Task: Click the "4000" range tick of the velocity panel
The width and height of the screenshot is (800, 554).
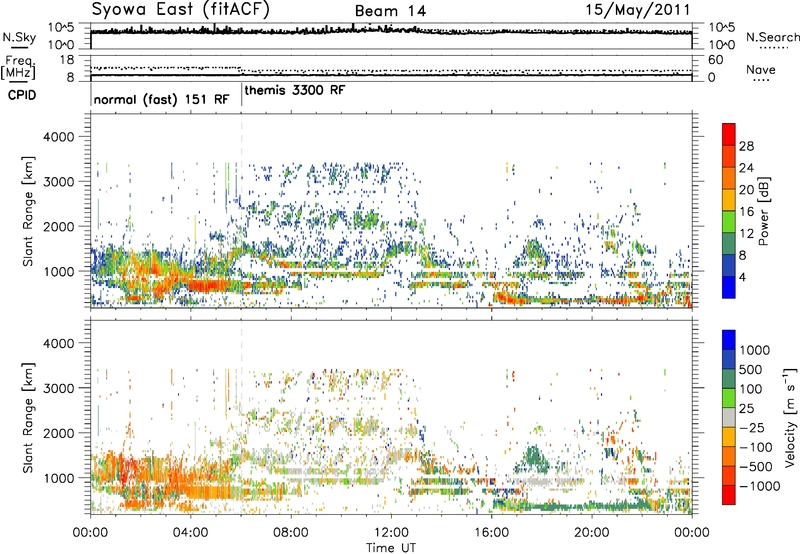Action: pos(58,343)
